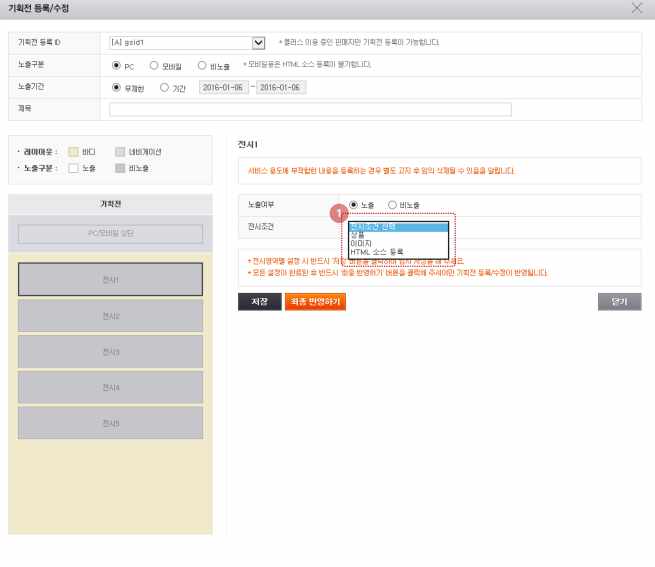Screen dimensions: 655x567
Task: Click the red numbered marker 1
Action: point(339,213)
